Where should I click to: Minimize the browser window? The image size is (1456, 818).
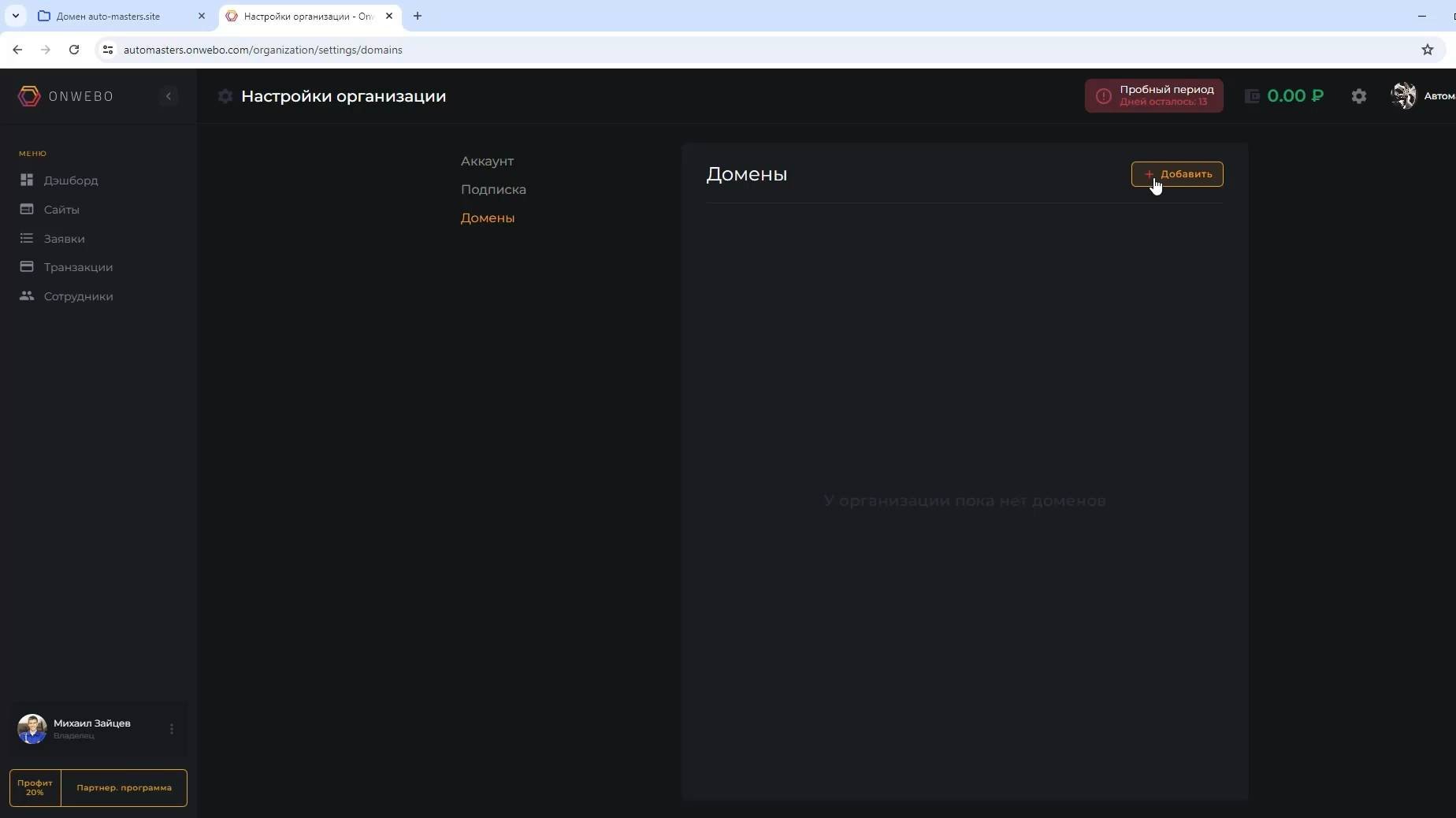[1422, 16]
